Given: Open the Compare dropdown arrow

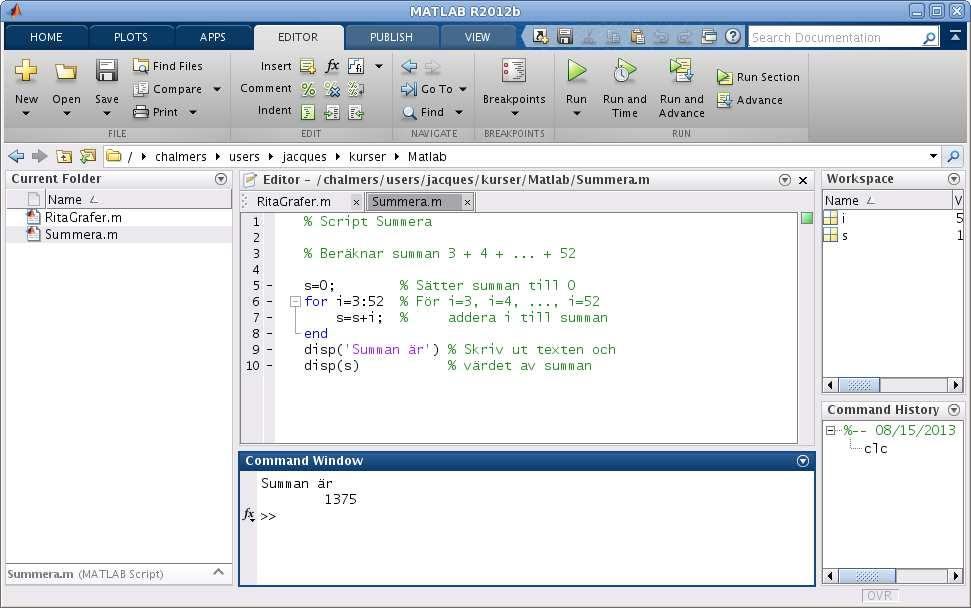Looking at the screenshot, I should click(x=217, y=89).
